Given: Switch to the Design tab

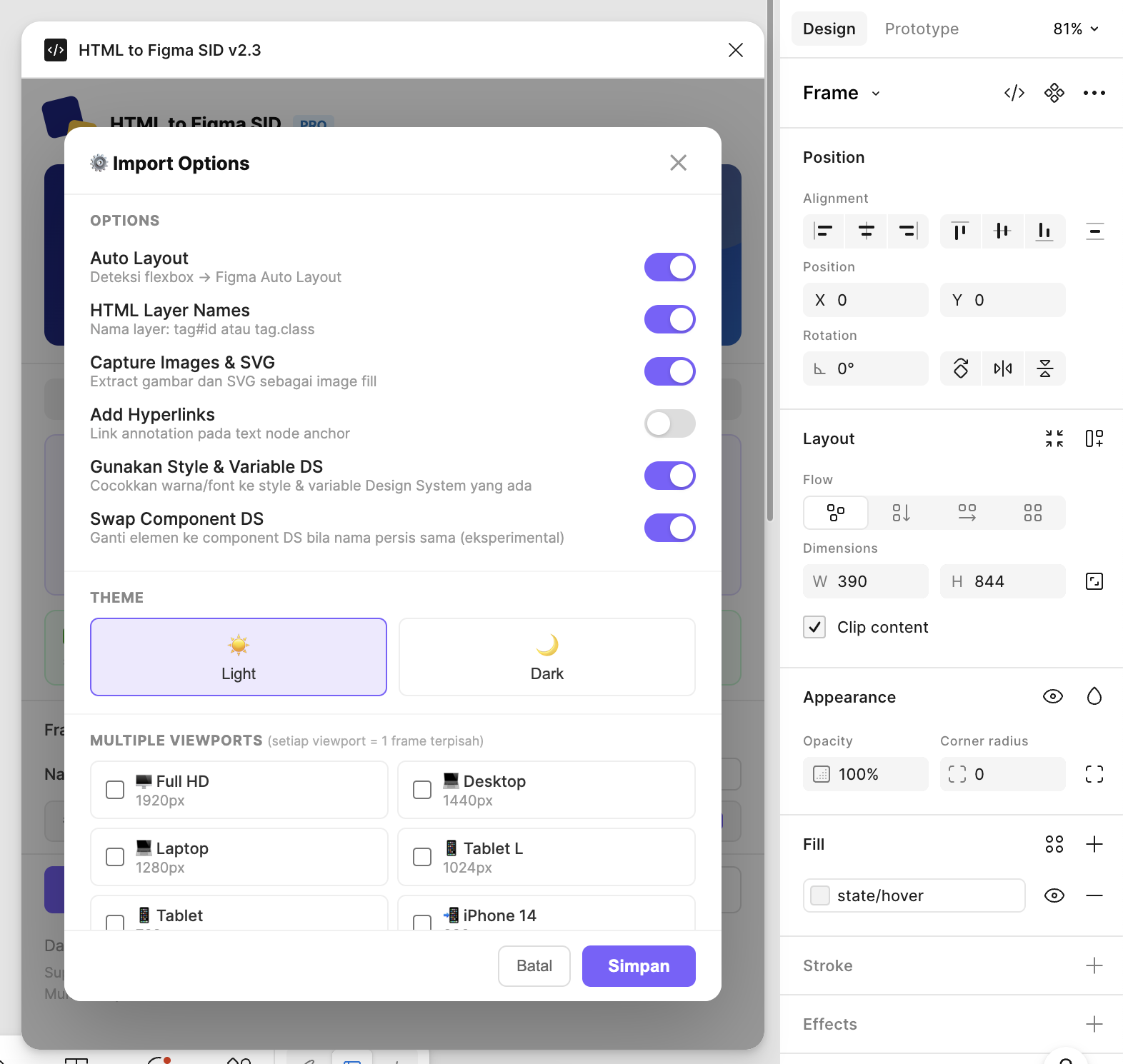Looking at the screenshot, I should coord(829,29).
